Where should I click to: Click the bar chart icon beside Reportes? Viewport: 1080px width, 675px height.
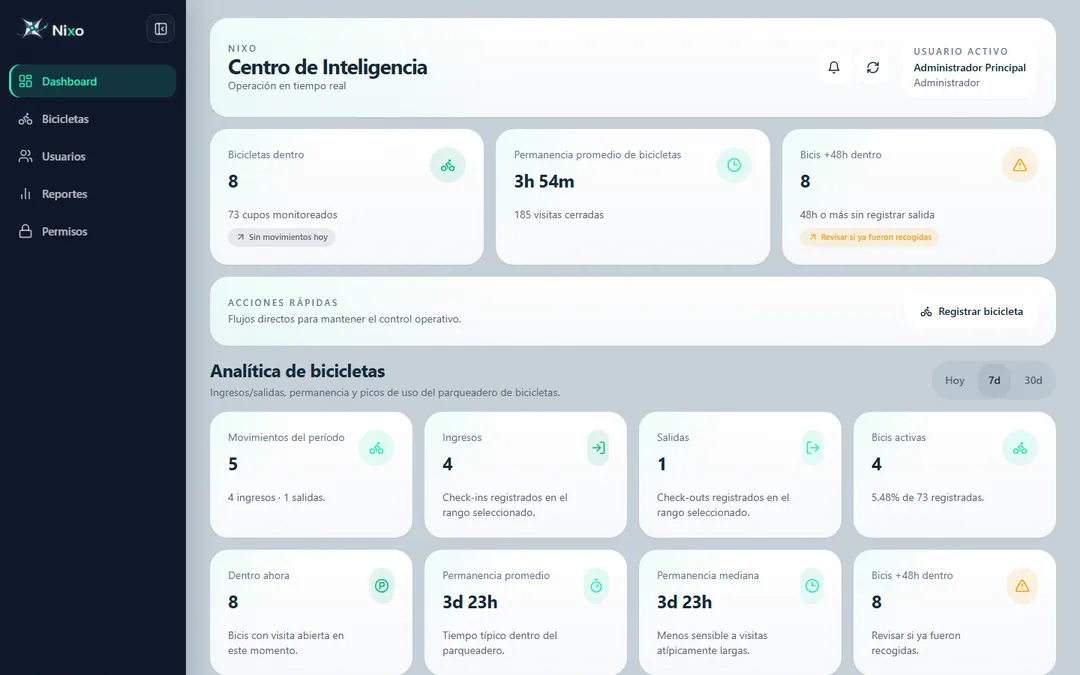point(25,194)
